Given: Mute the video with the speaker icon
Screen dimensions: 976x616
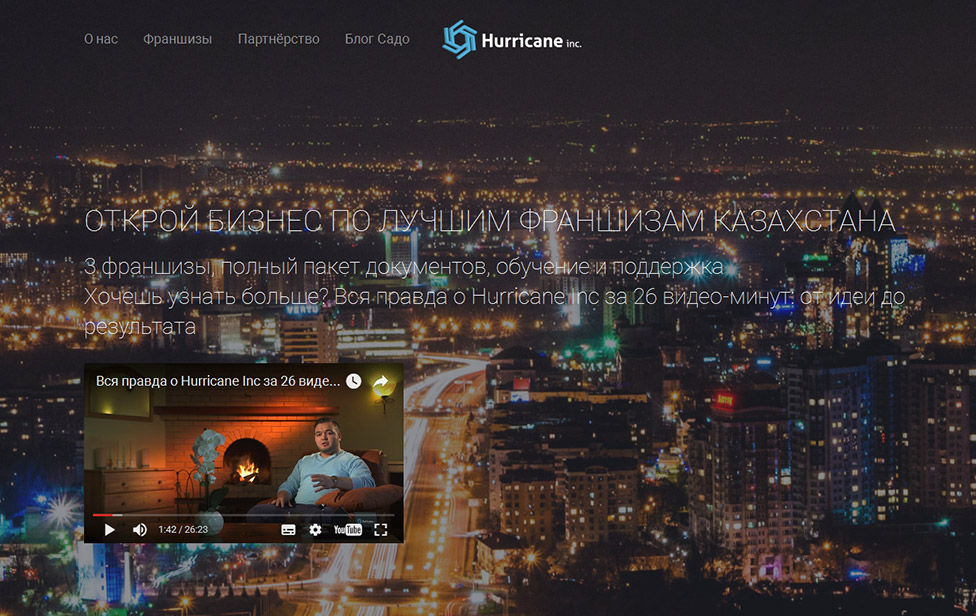Looking at the screenshot, I should tap(140, 530).
